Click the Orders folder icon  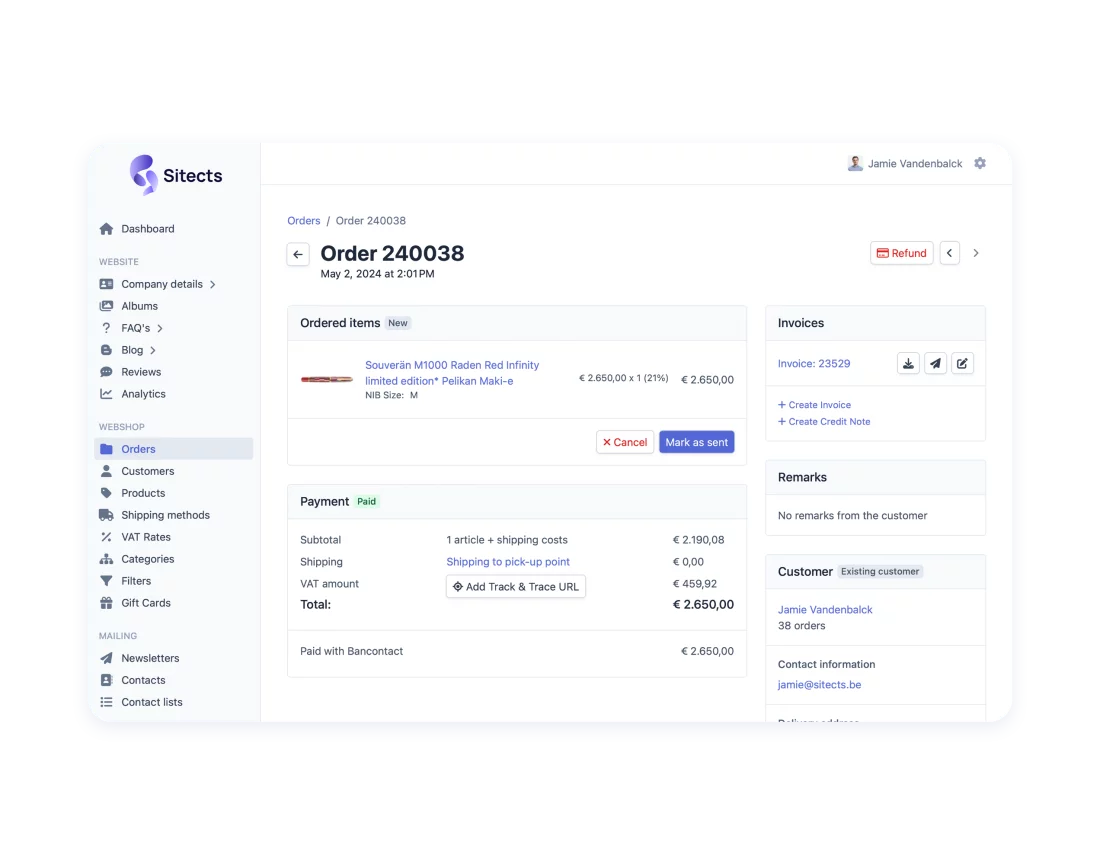(106, 449)
